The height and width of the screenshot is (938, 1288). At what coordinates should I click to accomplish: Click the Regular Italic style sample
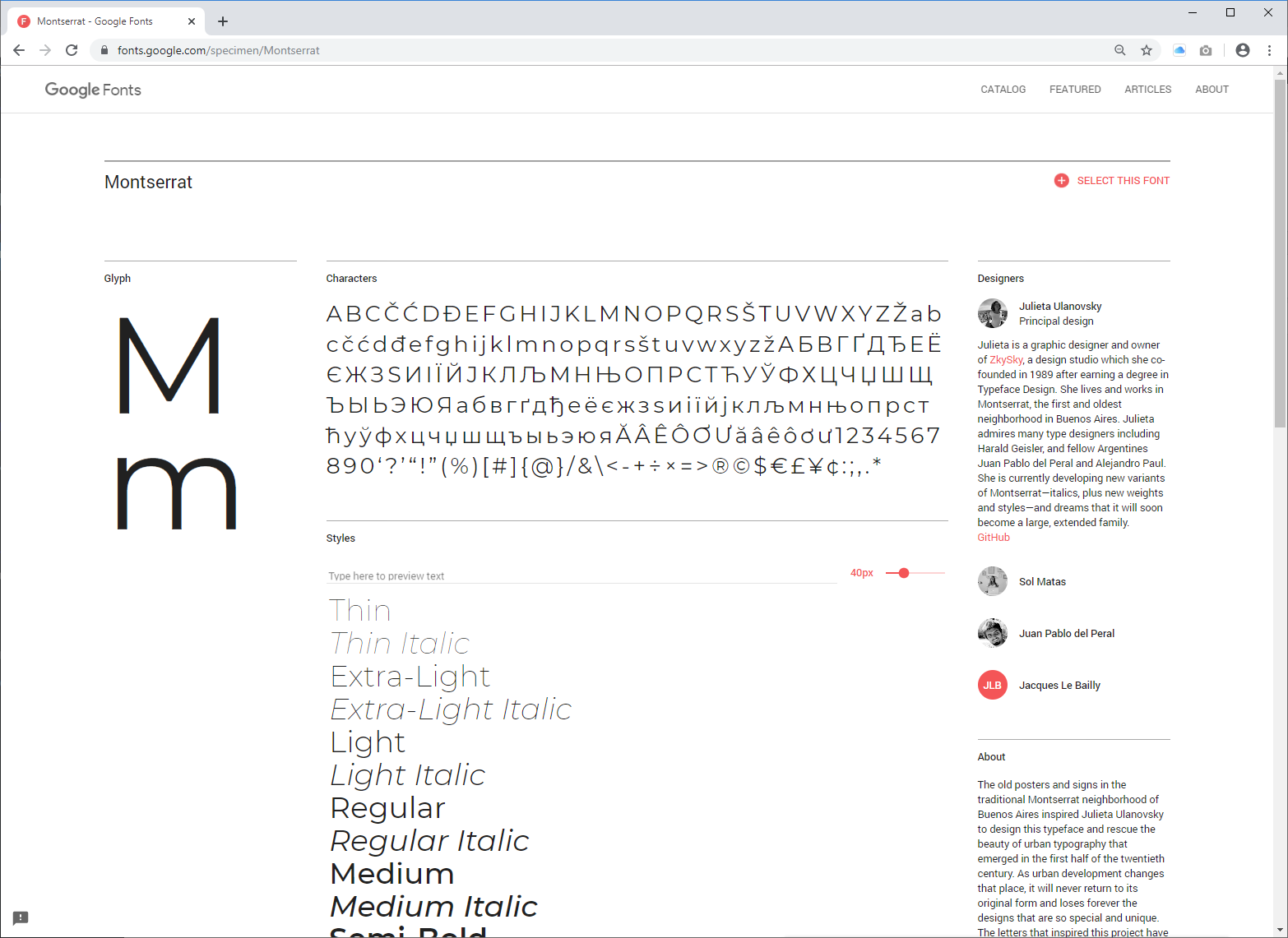pos(429,841)
